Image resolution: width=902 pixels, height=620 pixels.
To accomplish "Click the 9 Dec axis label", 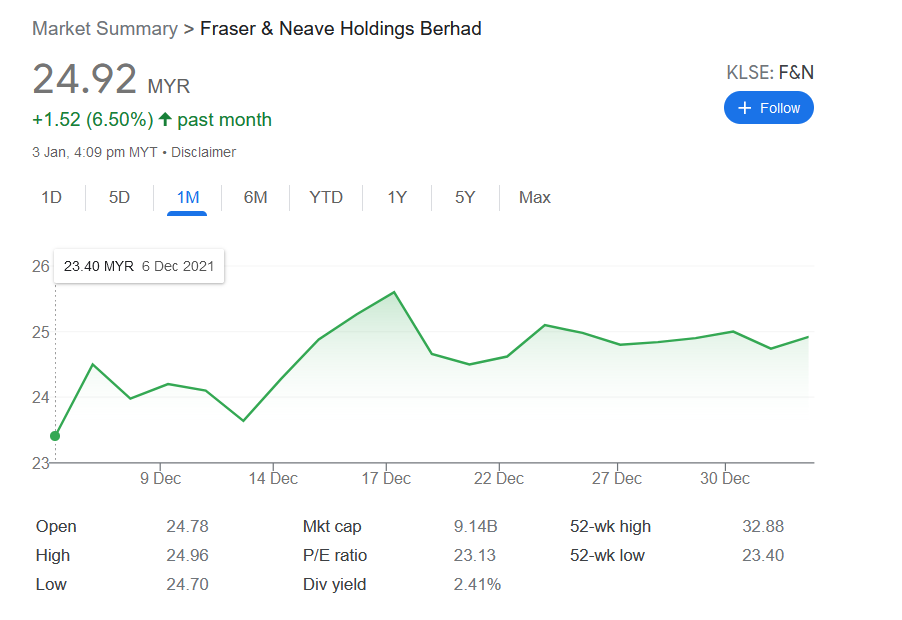I will click(x=160, y=478).
